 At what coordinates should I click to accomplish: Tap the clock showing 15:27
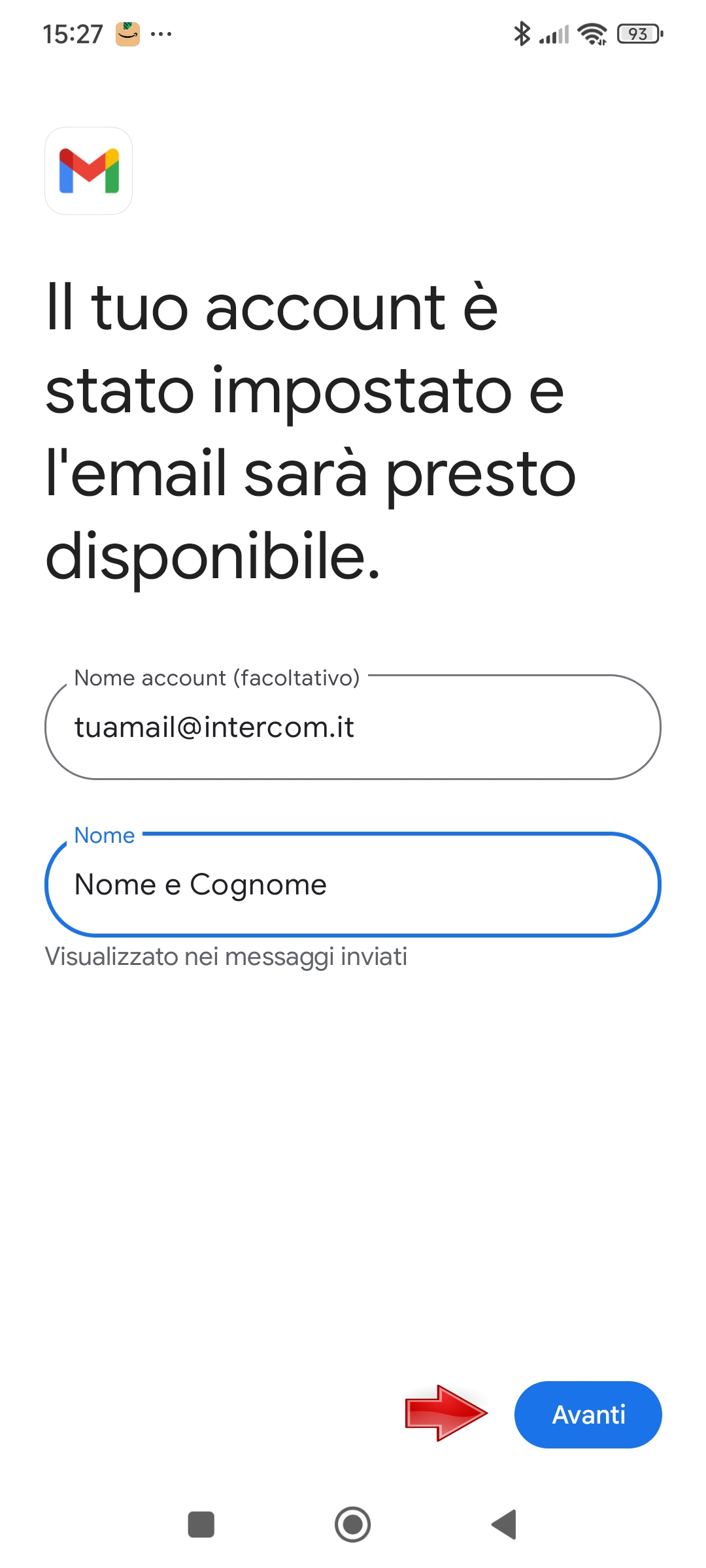73,34
